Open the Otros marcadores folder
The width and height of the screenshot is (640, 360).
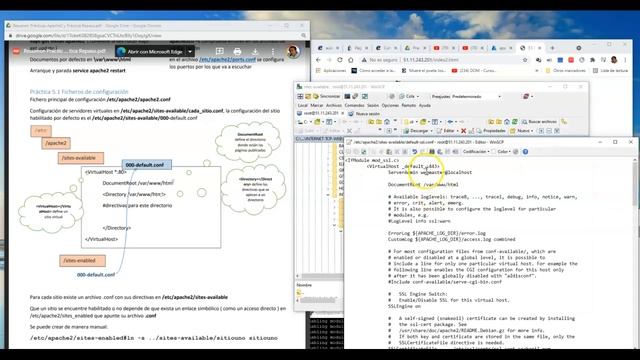click(x=566, y=71)
